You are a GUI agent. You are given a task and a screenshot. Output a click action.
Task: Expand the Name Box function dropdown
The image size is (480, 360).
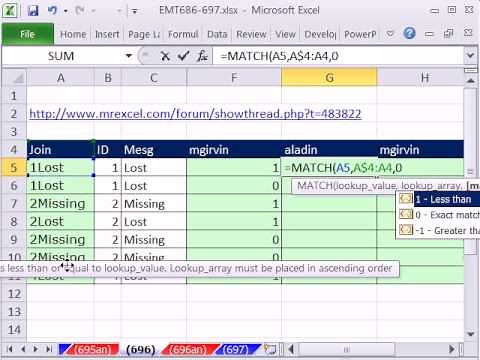click(x=129, y=56)
